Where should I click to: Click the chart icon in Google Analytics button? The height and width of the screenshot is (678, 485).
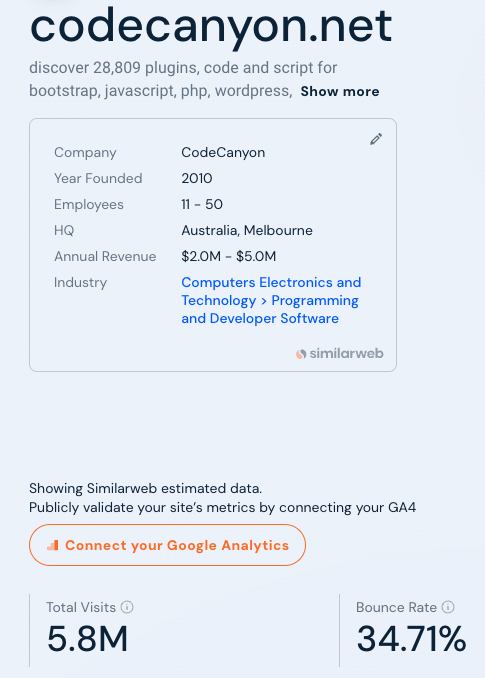[x=53, y=545]
